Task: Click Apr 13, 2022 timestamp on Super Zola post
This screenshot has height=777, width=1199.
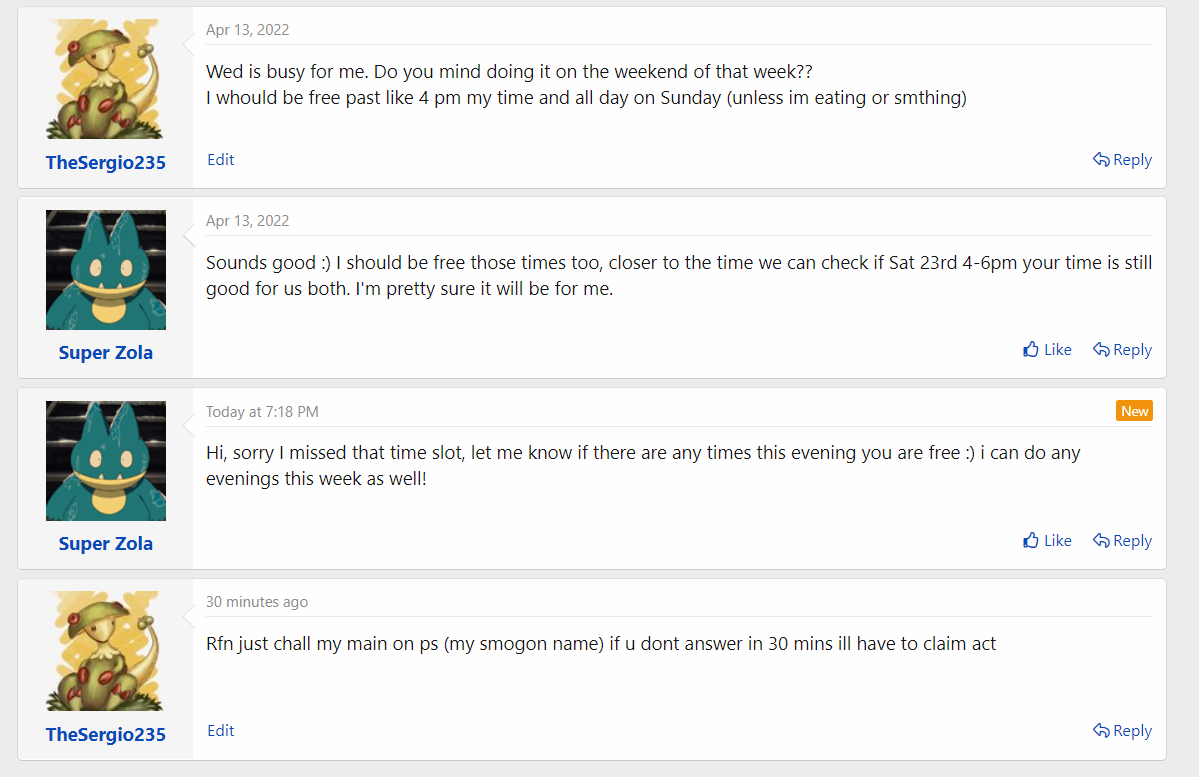Action: point(247,221)
